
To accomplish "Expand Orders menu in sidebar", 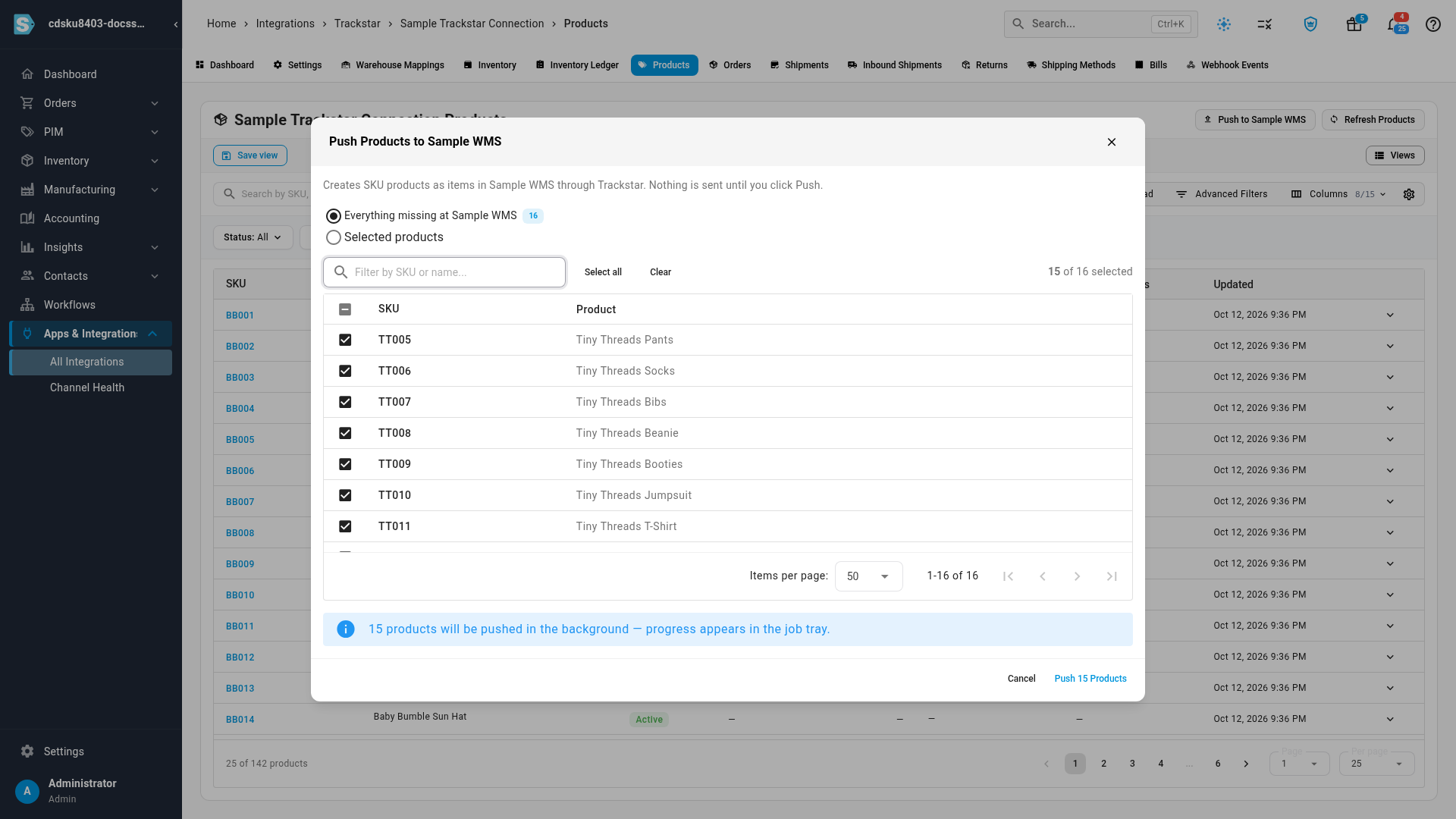I will click(x=155, y=103).
